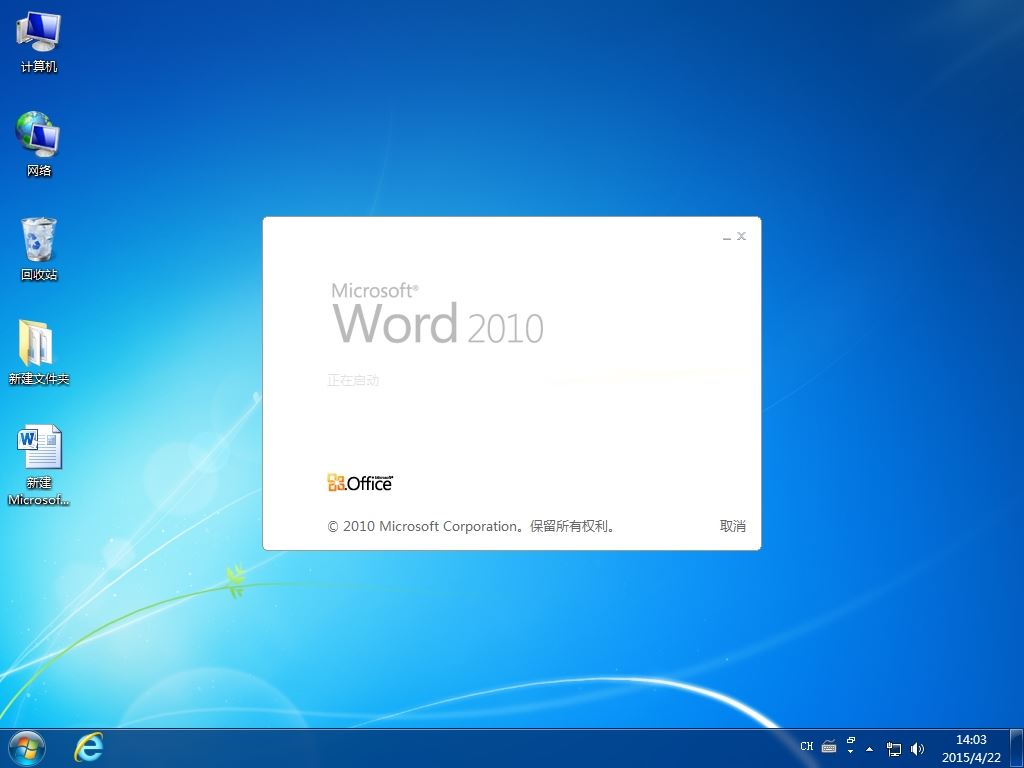Open the network tray icon
The image size is (1024, 768).
click(893, 748)
